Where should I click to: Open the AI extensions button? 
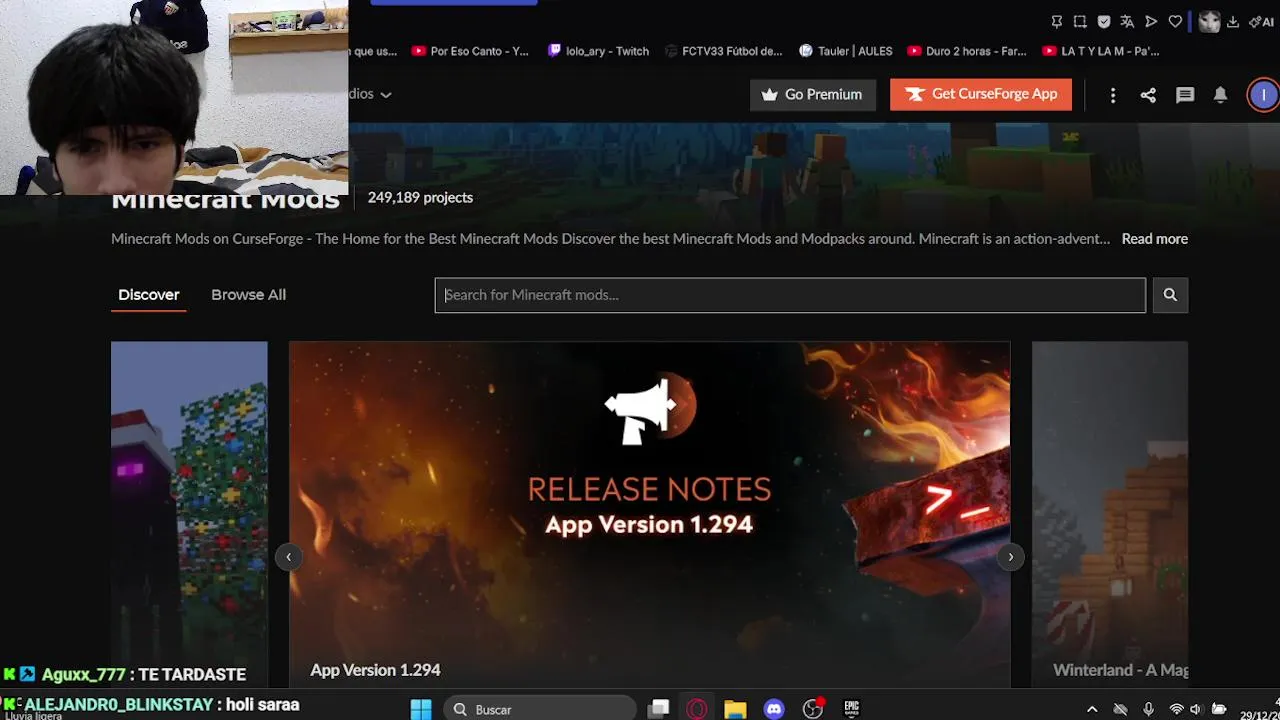(1261, 22)
